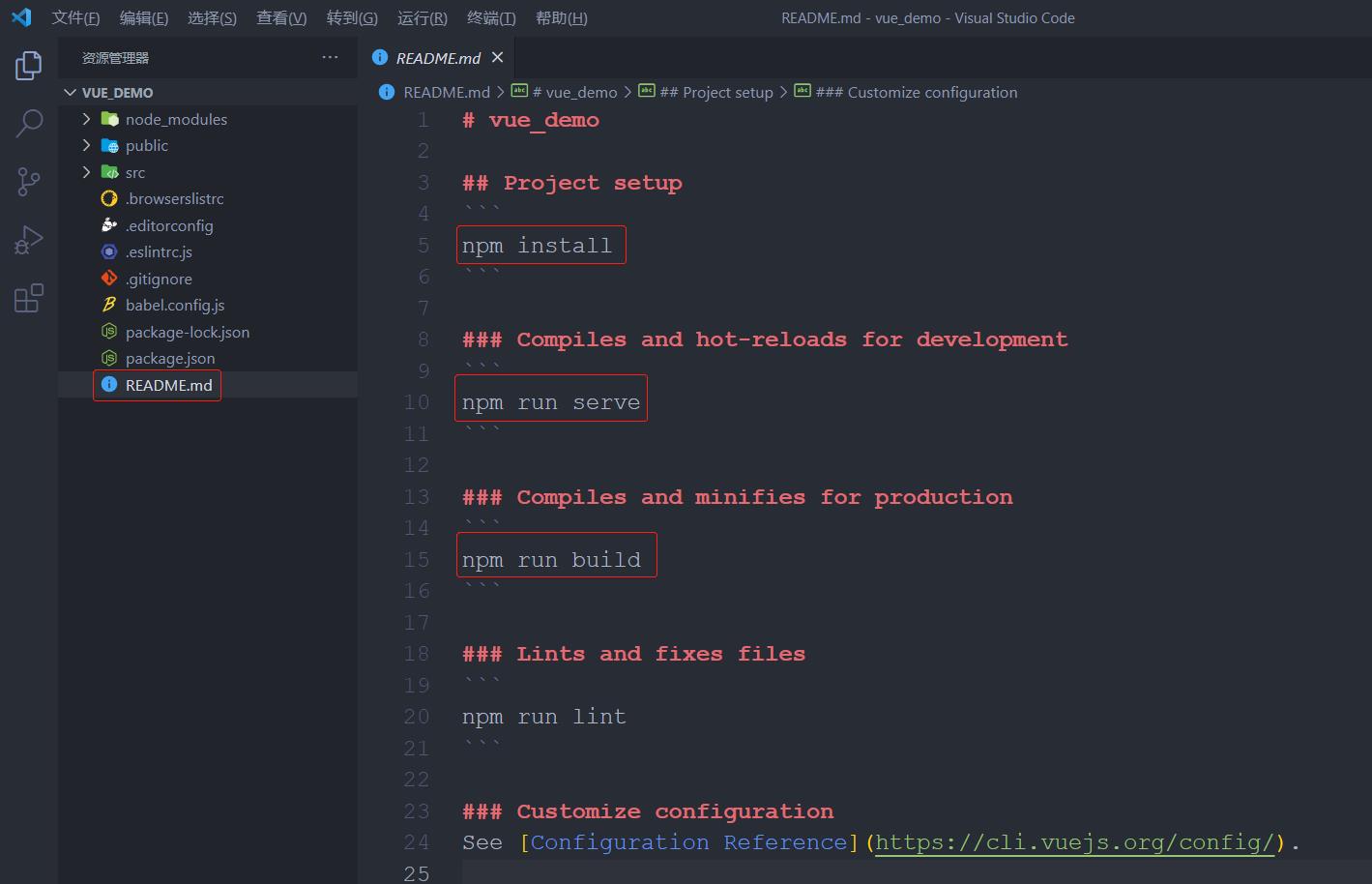
Task: Open the Source Control view icon
Action: [x=29, y=182]
